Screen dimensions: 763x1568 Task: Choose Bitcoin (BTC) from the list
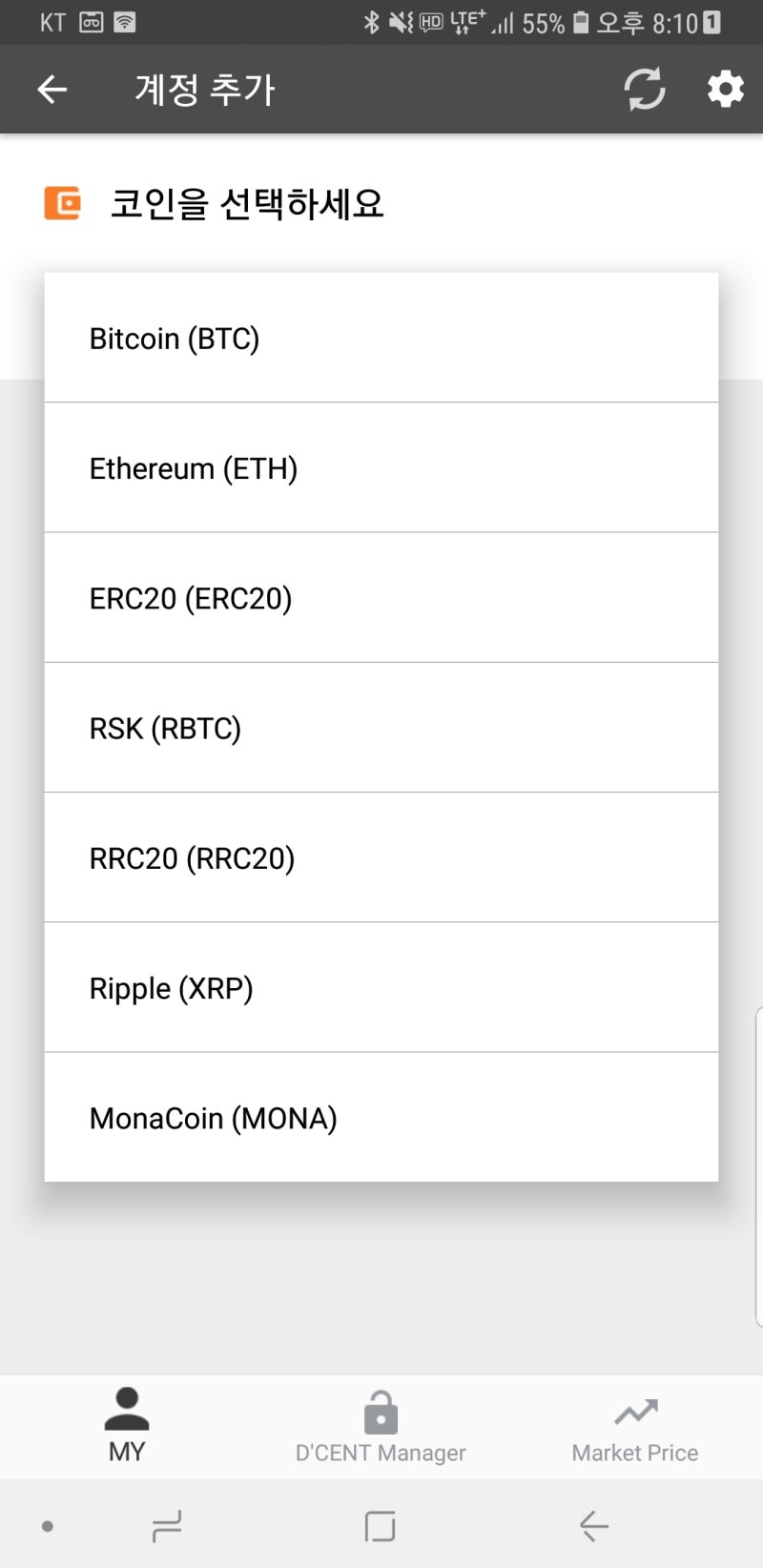(381, 339)
